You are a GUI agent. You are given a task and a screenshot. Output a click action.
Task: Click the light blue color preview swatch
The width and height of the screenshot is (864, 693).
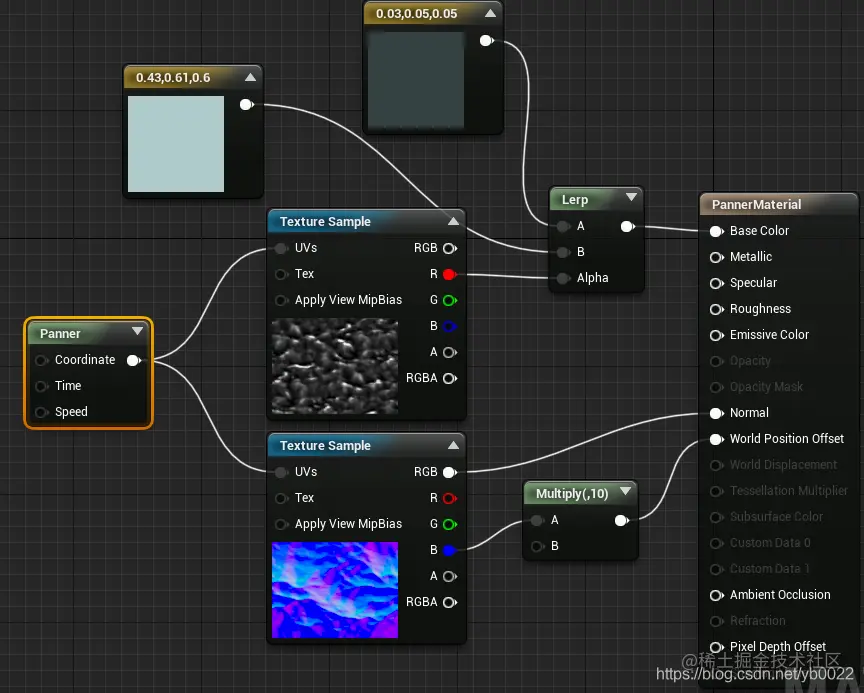[x=176, y=144]
